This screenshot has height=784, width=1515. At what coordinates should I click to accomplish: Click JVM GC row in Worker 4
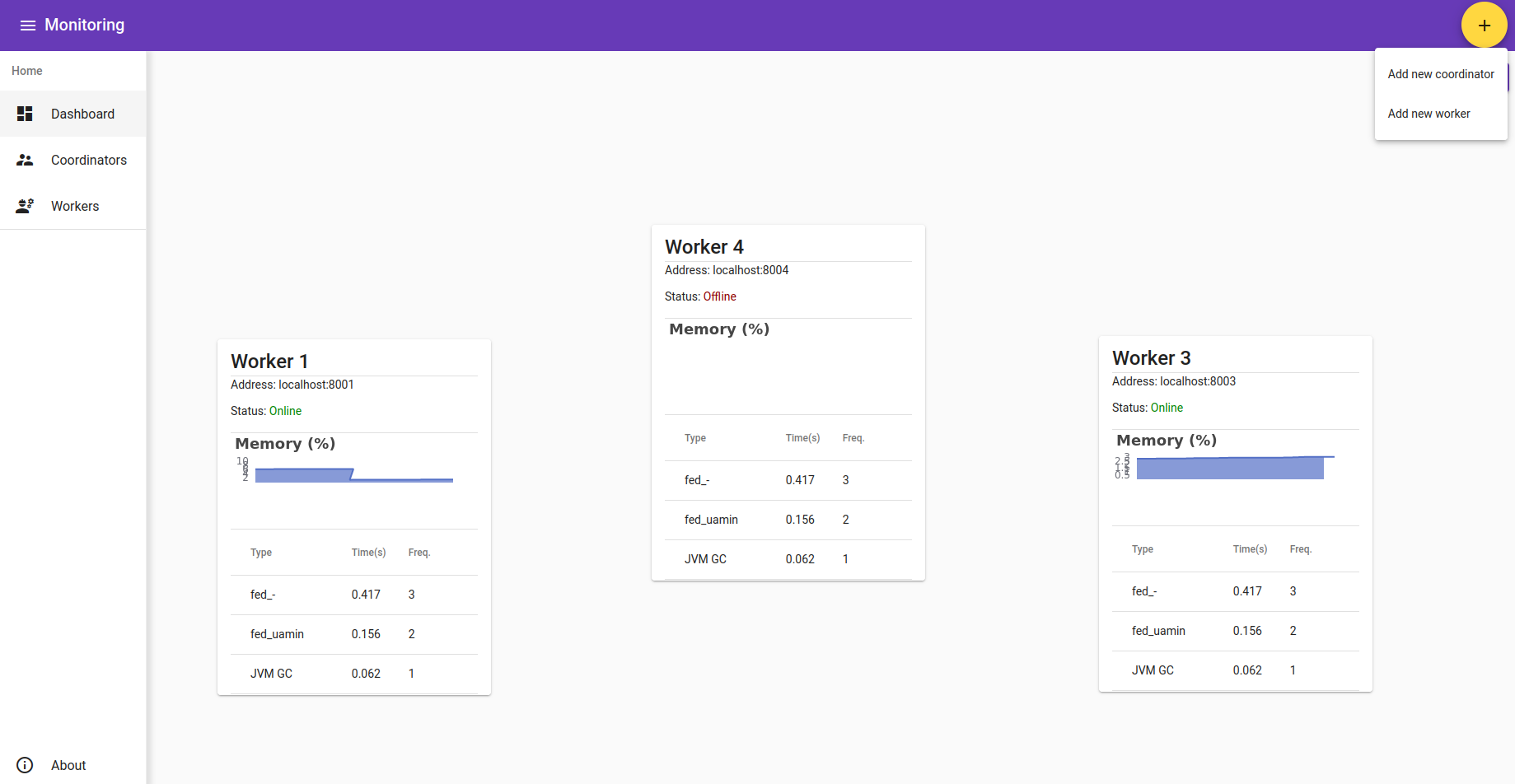[x=788, y=559]
